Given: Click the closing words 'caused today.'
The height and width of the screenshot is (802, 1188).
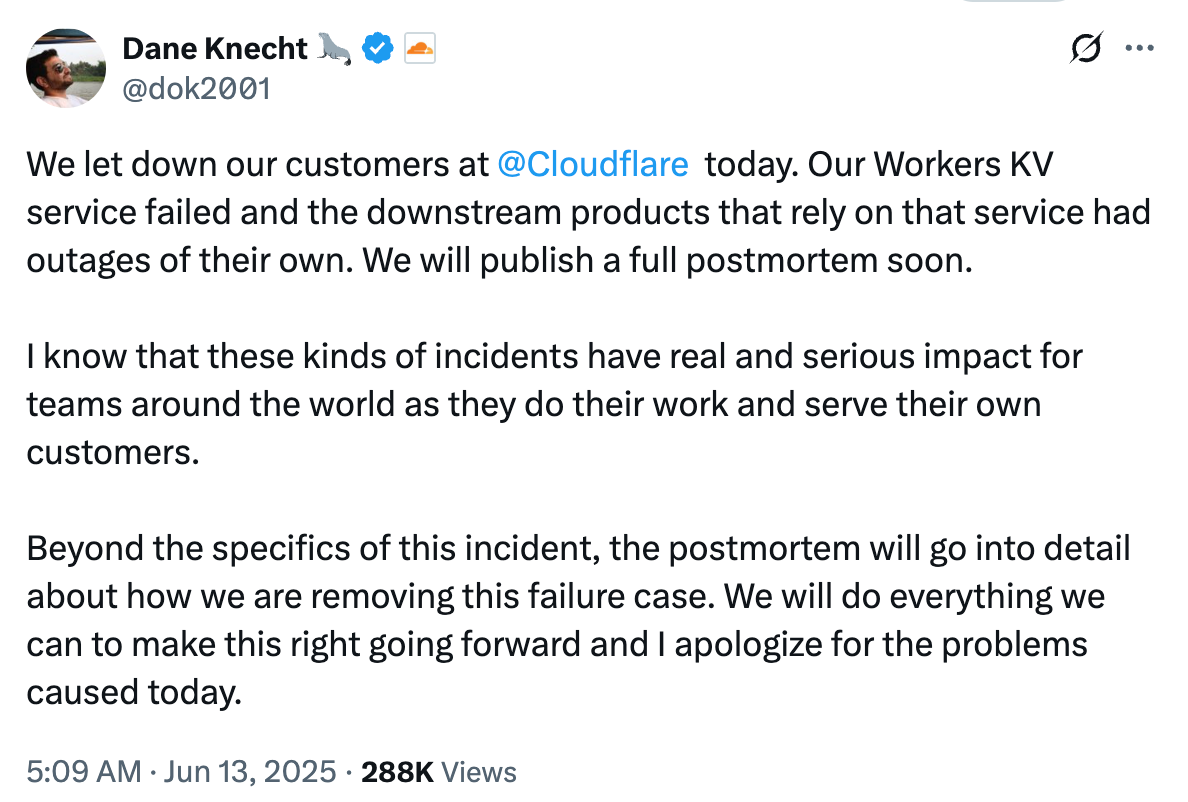Looking at the screenshot, I should pos(134,693).
